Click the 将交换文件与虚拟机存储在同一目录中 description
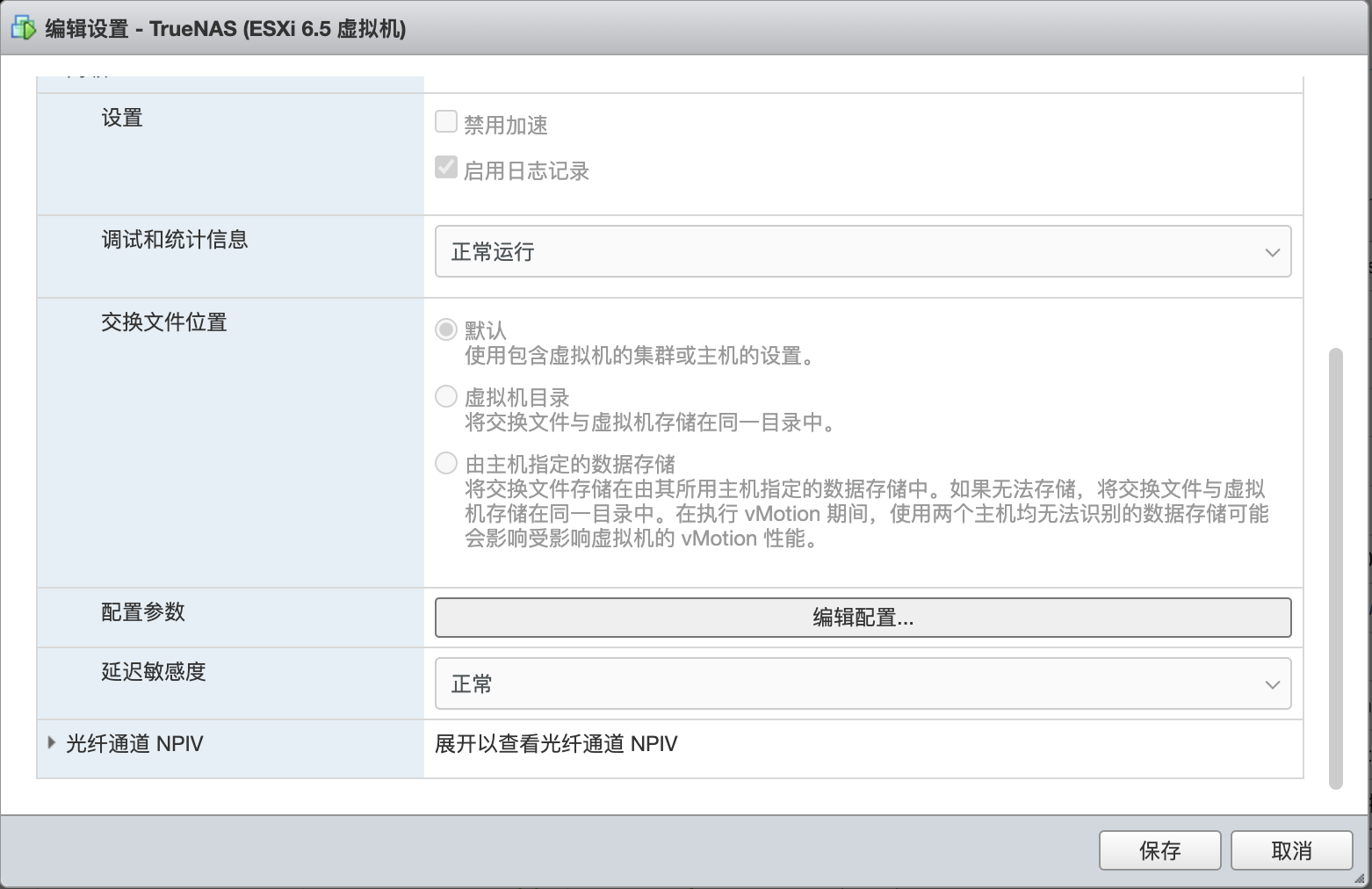This screenshot has width=1372, height=889. click(654, 423)
